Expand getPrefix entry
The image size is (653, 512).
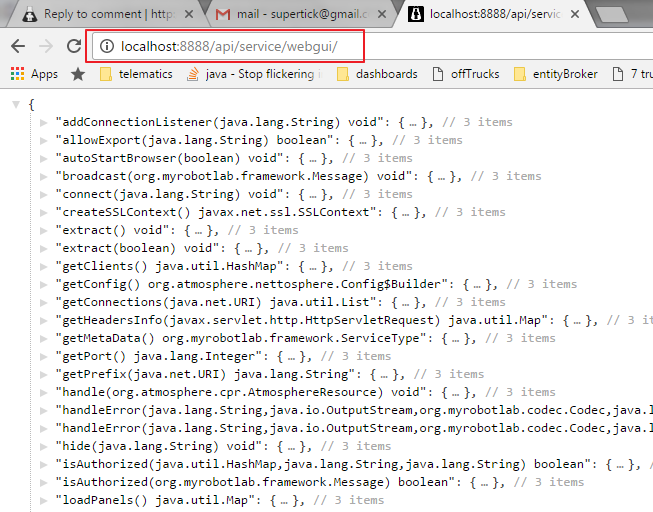click(x=43, y=375)
